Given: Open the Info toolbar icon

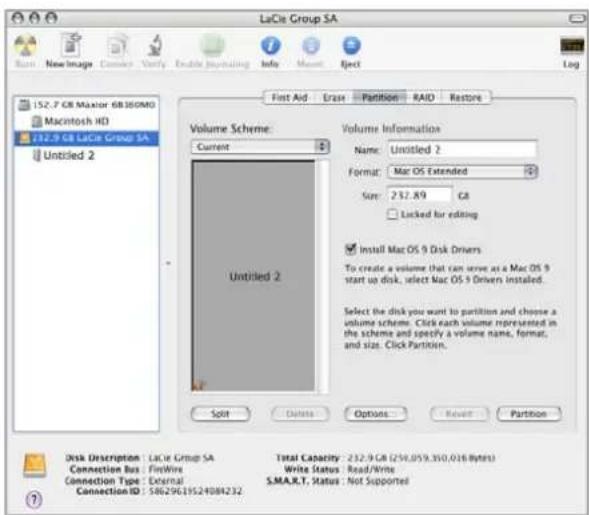Looking at the screenshot, I should click(x=270, y=46).
